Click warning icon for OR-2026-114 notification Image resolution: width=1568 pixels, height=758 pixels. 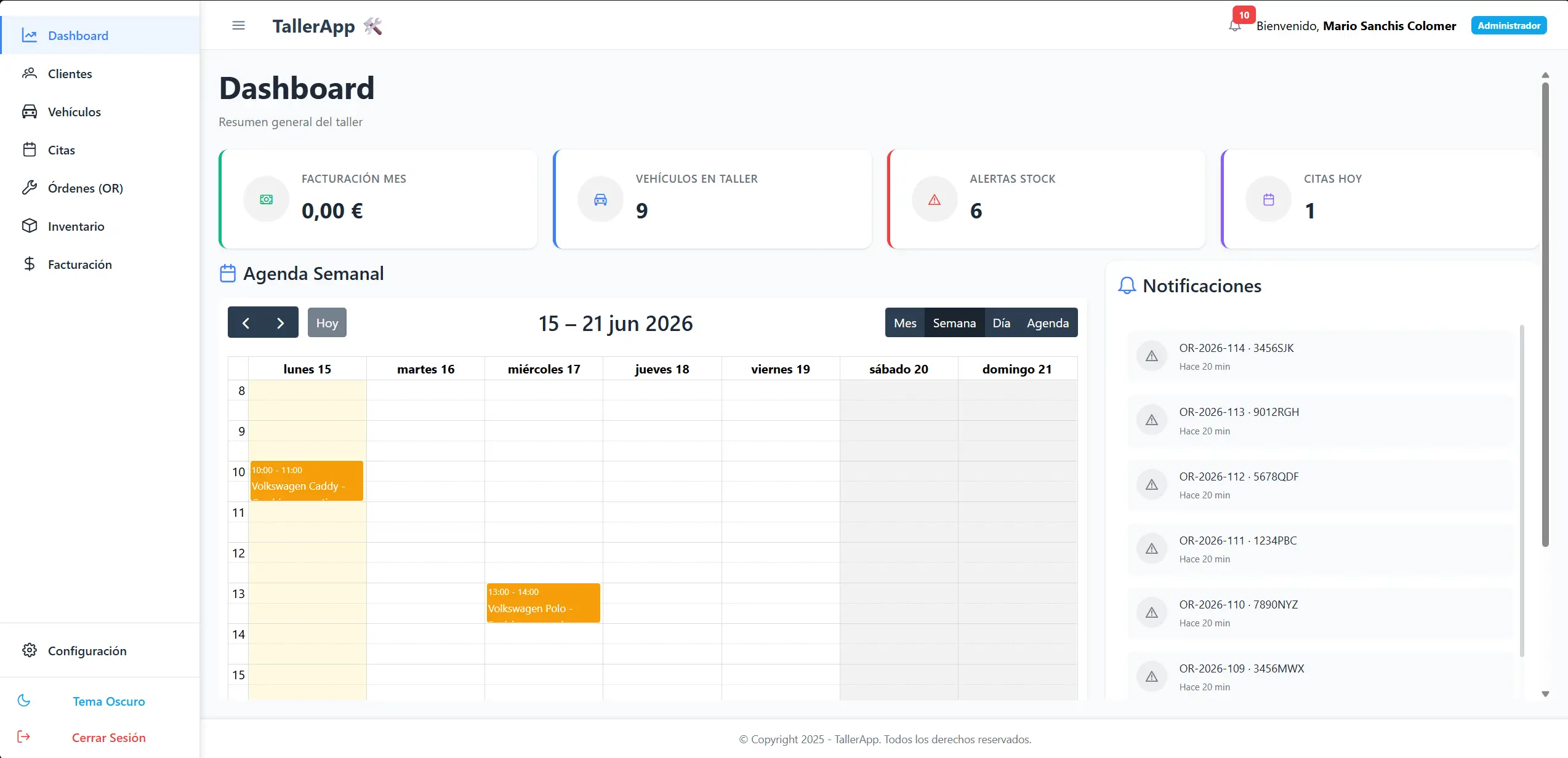[1152, 356]
